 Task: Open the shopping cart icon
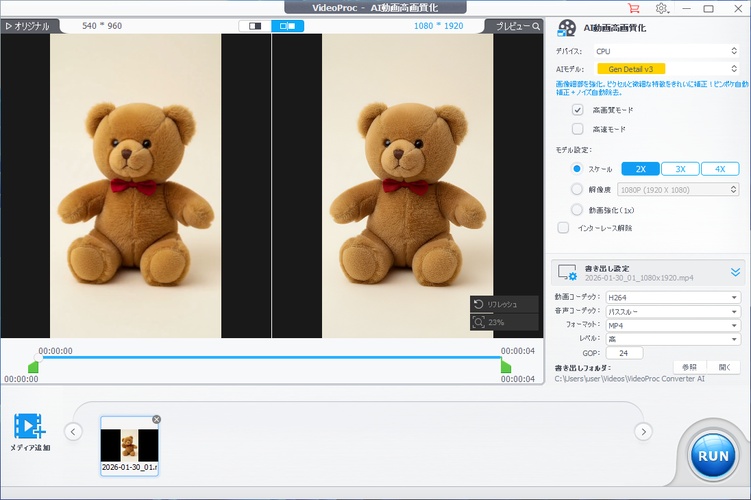[x=634, y=8]
